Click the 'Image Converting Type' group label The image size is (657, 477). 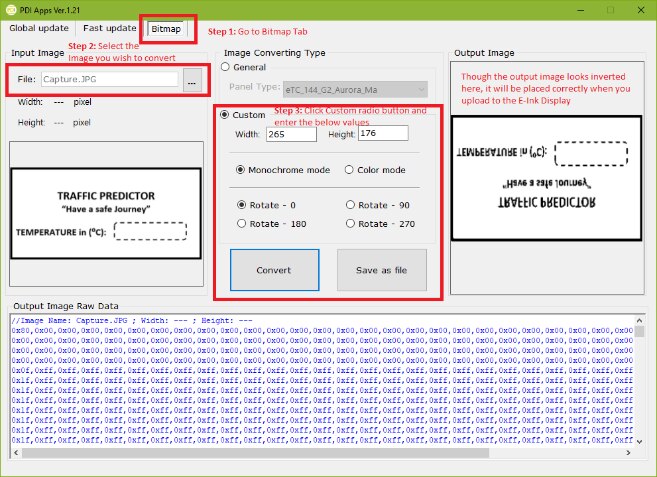pos(274,53)
